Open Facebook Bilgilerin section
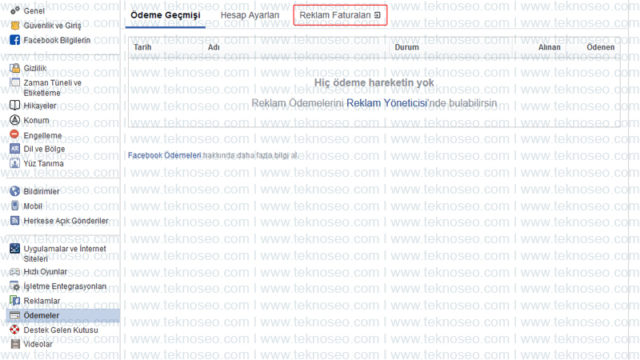640x360 pixels. 57,40
